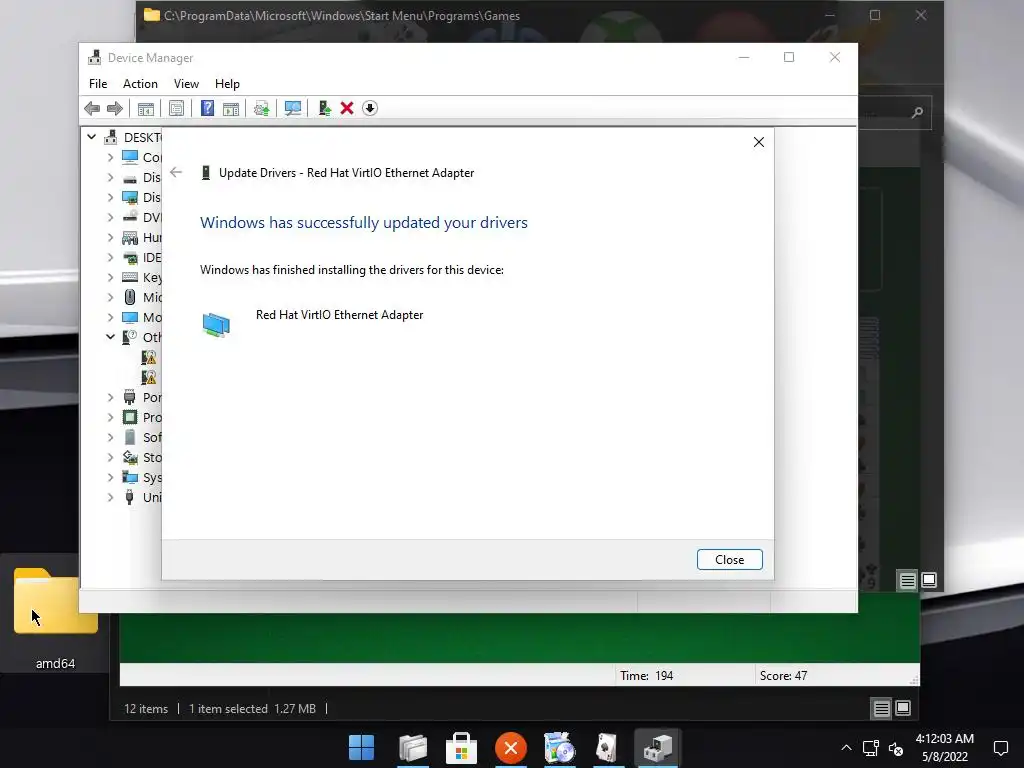1024x768 pixels.
Task: Click the blue Help question mark icon
Action: 207,108
